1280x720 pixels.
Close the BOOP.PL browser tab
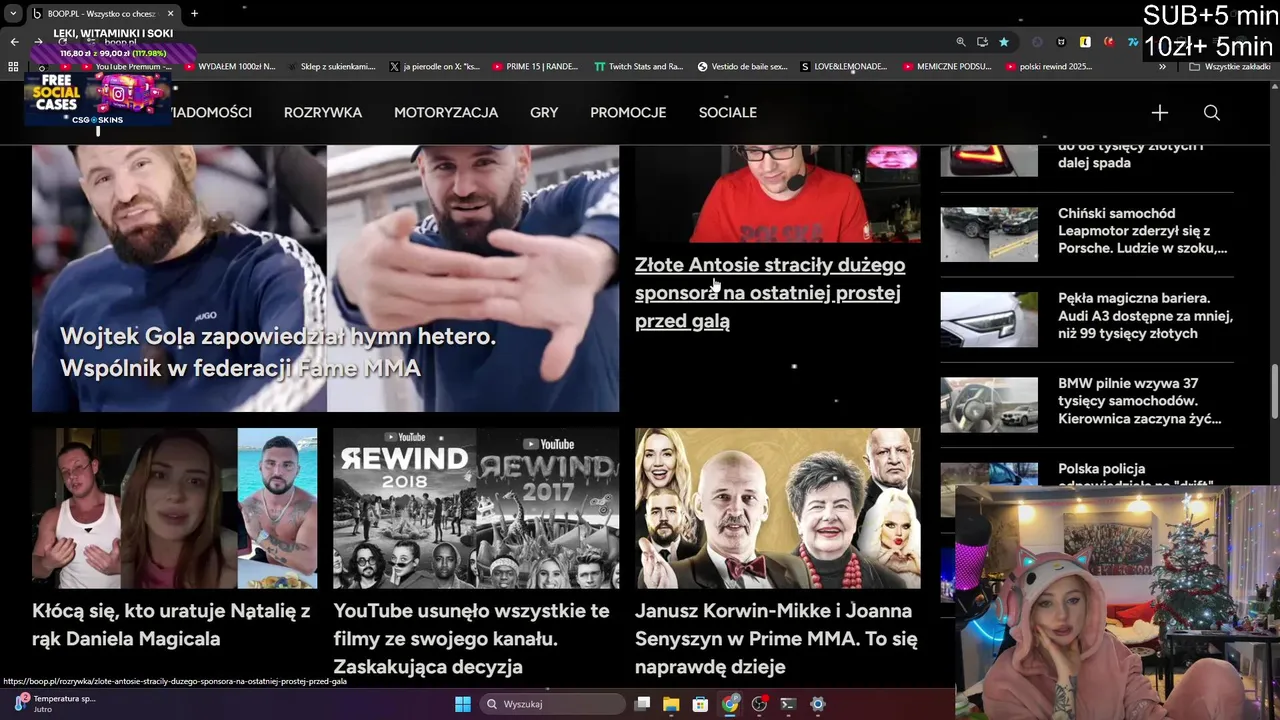tap(169, 13)
